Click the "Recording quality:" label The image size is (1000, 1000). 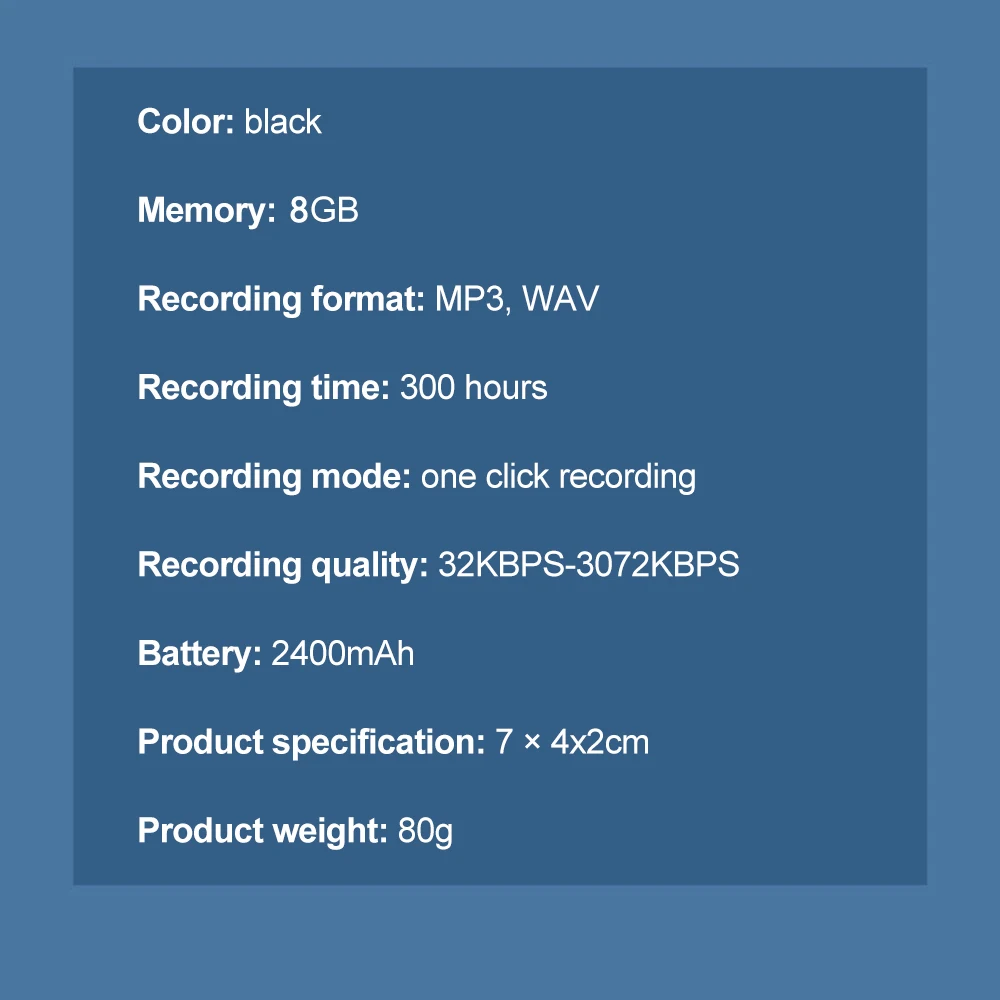click(283, 565)
